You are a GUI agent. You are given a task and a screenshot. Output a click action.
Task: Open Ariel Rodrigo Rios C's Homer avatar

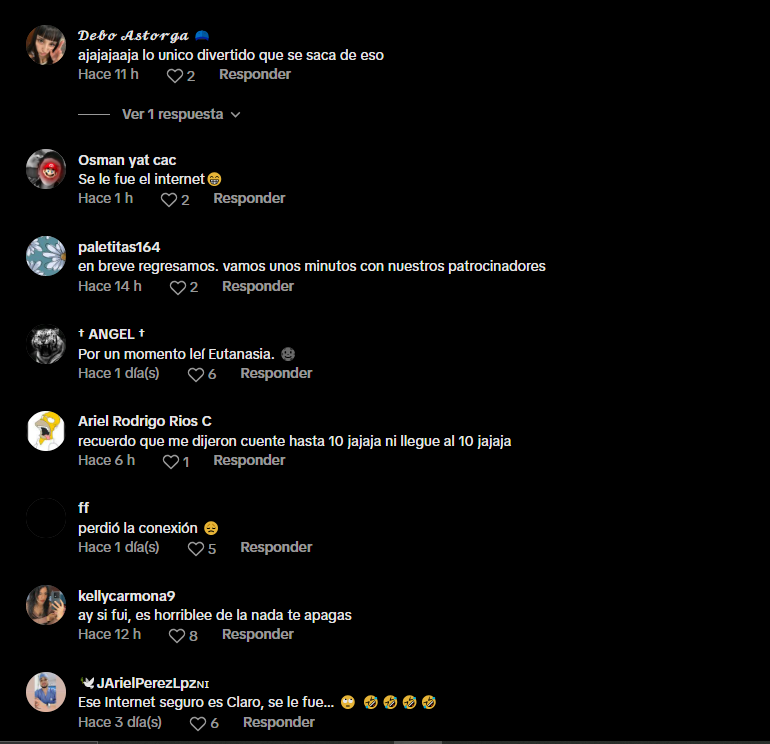click(x=46, y=431)
